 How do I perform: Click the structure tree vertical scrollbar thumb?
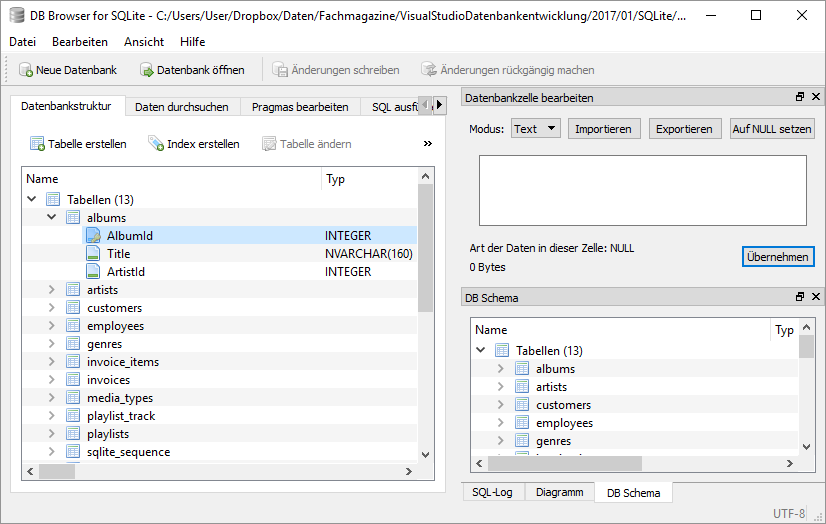(x=426, y=248)
